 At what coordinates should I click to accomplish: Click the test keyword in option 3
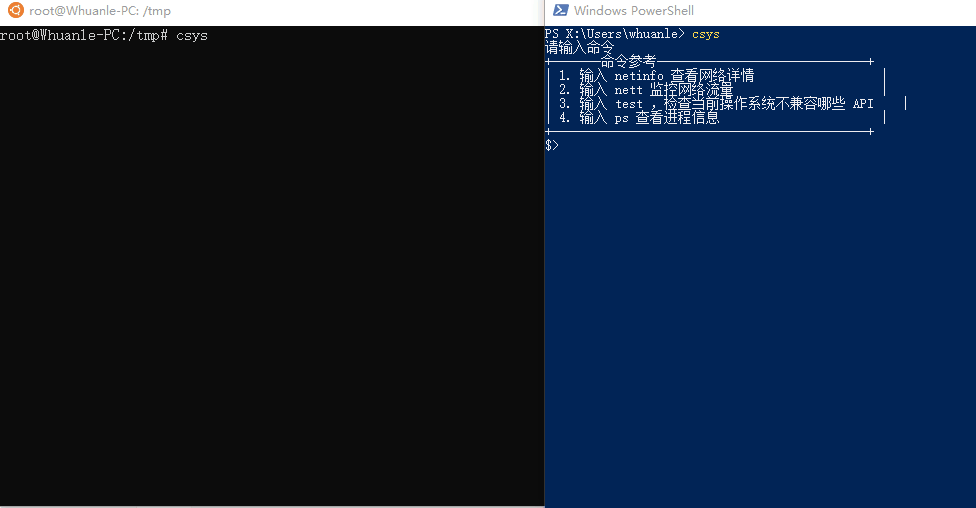click(629, 104)
